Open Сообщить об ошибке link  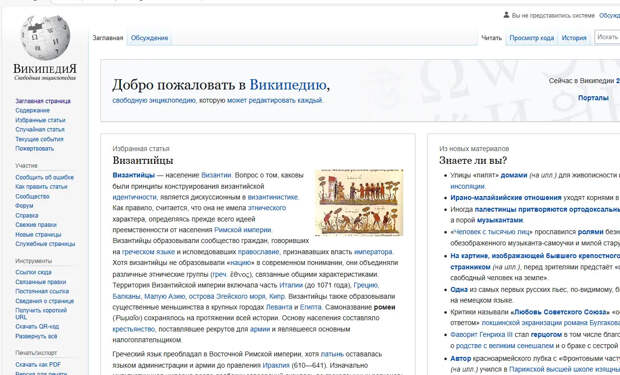click(44, 177)
